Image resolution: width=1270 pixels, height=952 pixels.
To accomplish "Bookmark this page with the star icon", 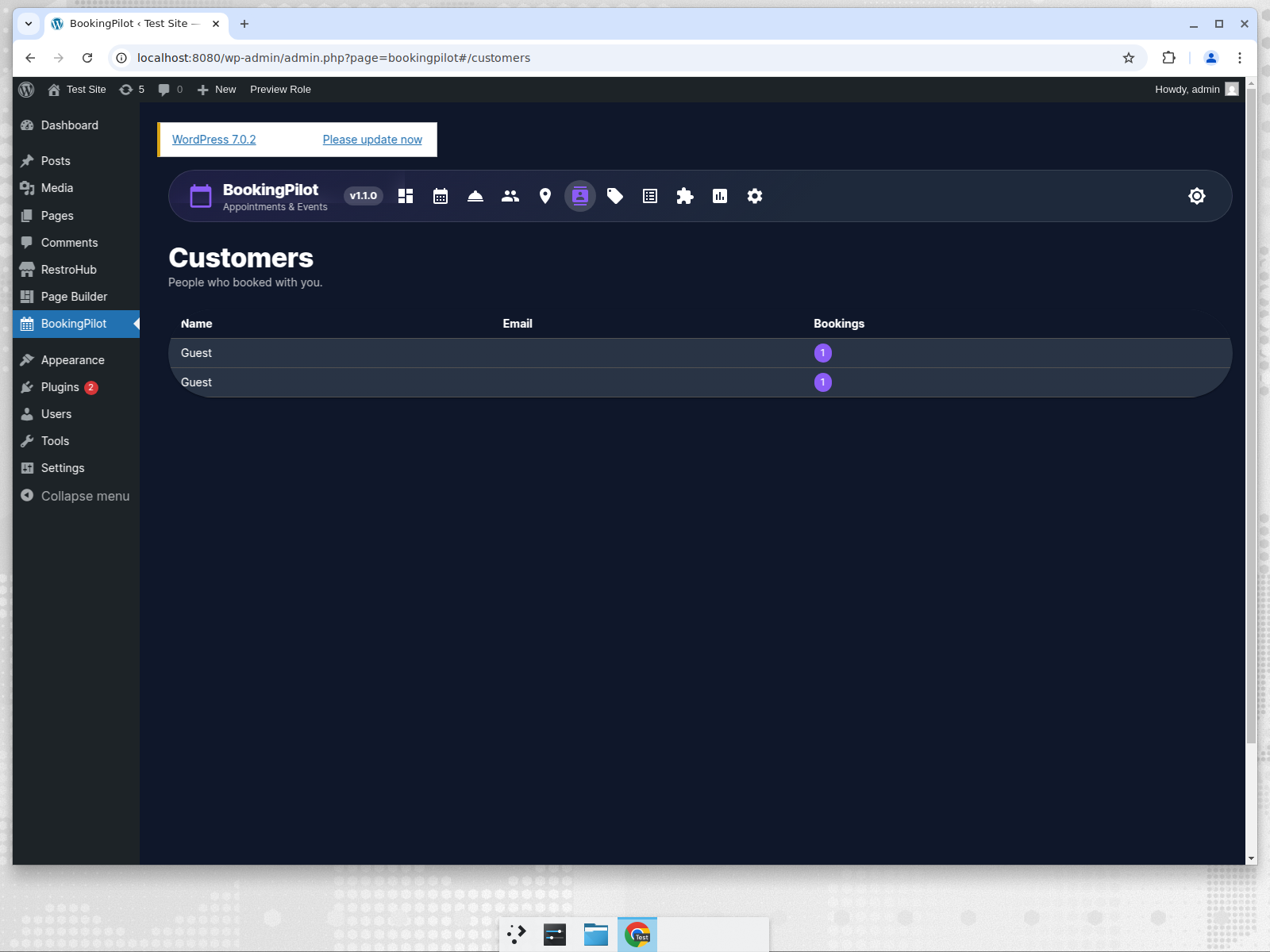I will (1129, 58).
